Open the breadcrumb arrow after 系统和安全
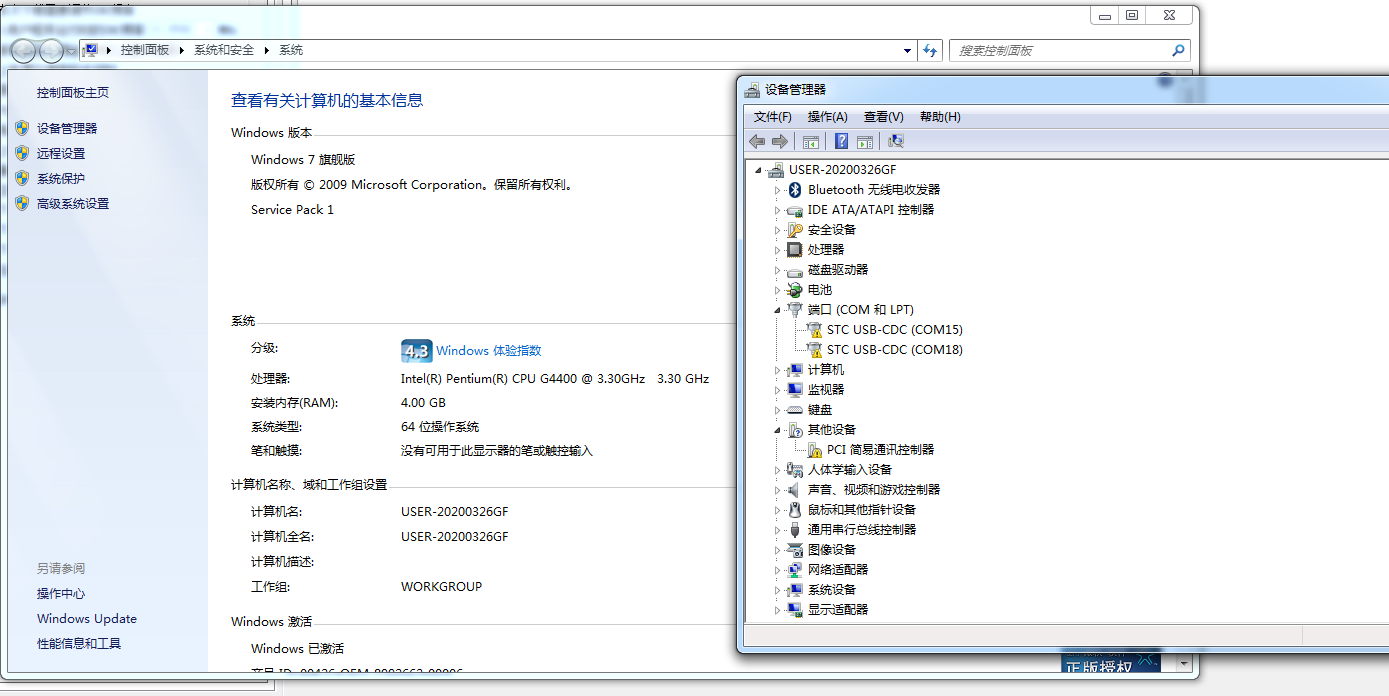 (x=266, y=50)
